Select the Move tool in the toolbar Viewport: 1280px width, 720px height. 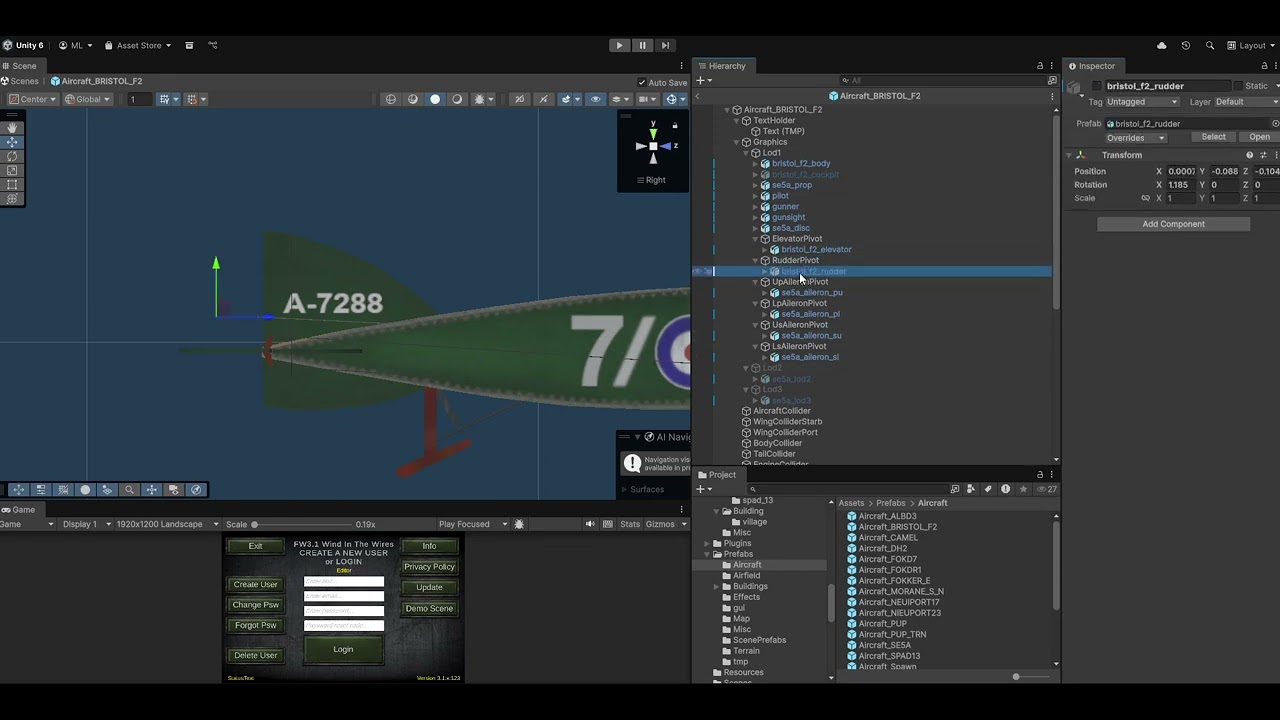point(12,143)
